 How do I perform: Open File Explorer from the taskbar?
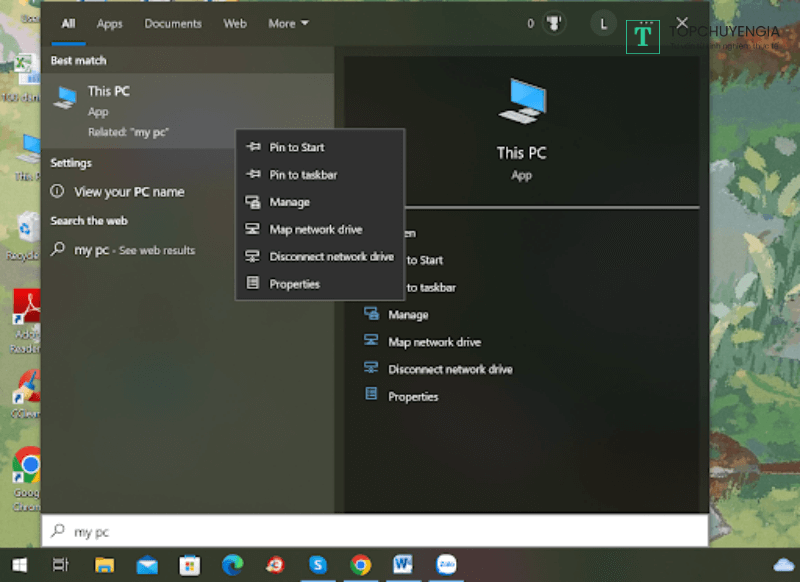point(104,565)
